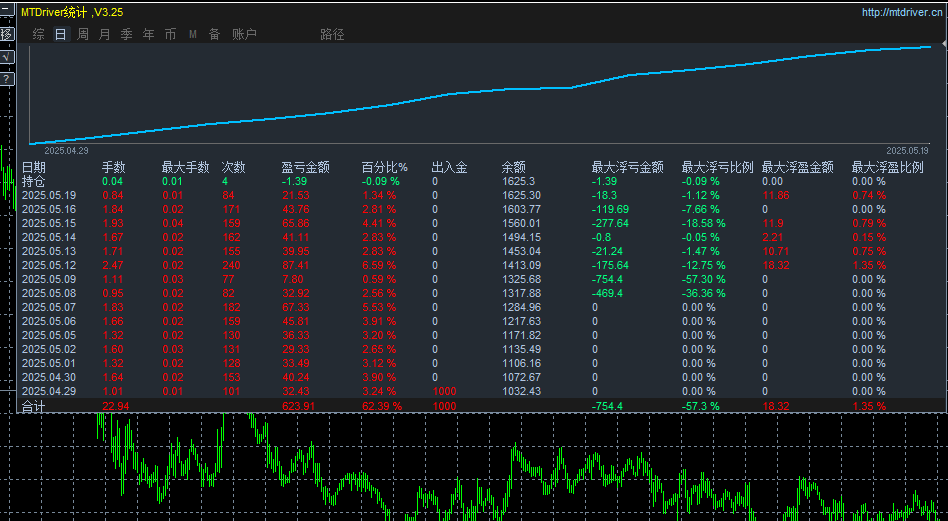The image size is (948, 521).
Task: Click the 移 move panel icon
Action: [x=6, y=34]
